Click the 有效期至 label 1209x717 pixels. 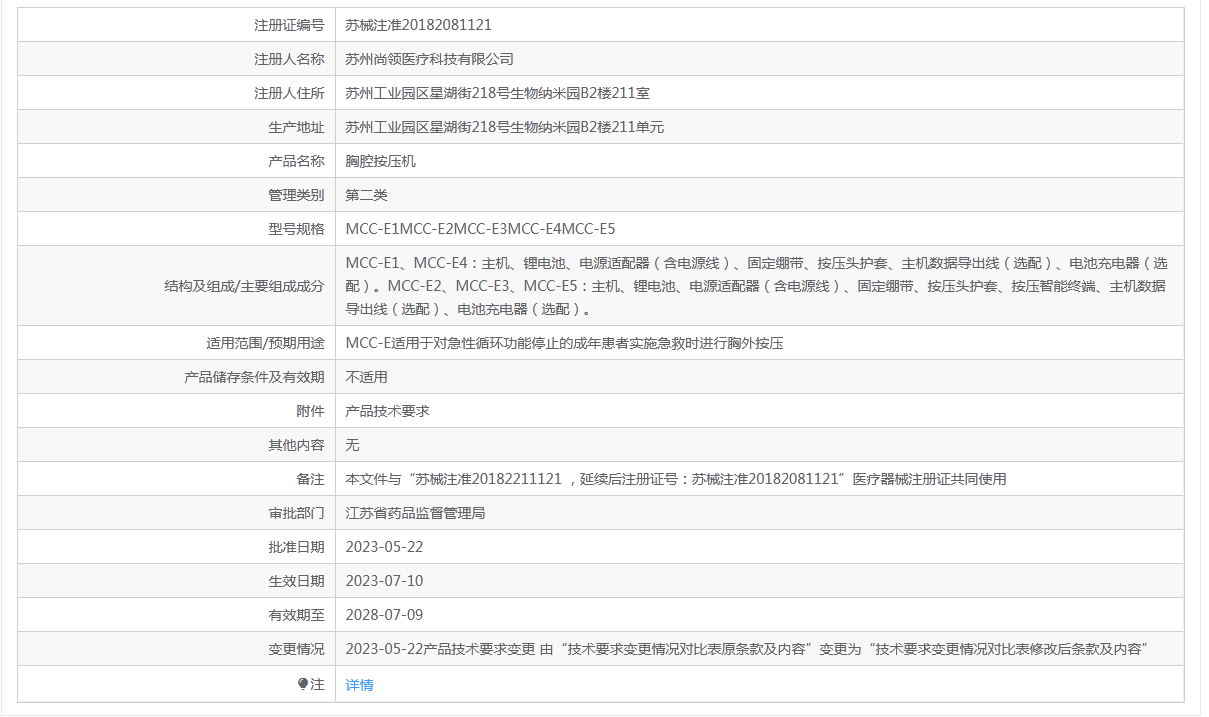pyautogui.click(x=296, y=615)
